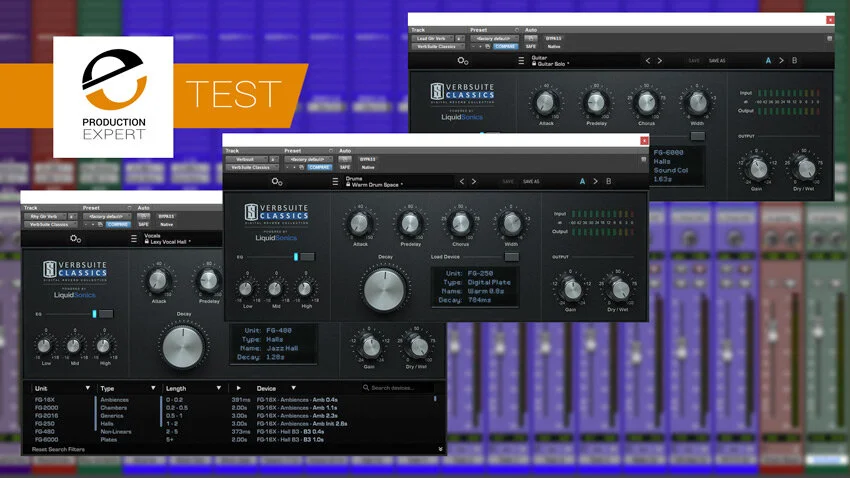This screenshot has height=478, width=850.
Task: Click Attack knob in Lexy Vocal Hall window
Action: click(158, 281)
